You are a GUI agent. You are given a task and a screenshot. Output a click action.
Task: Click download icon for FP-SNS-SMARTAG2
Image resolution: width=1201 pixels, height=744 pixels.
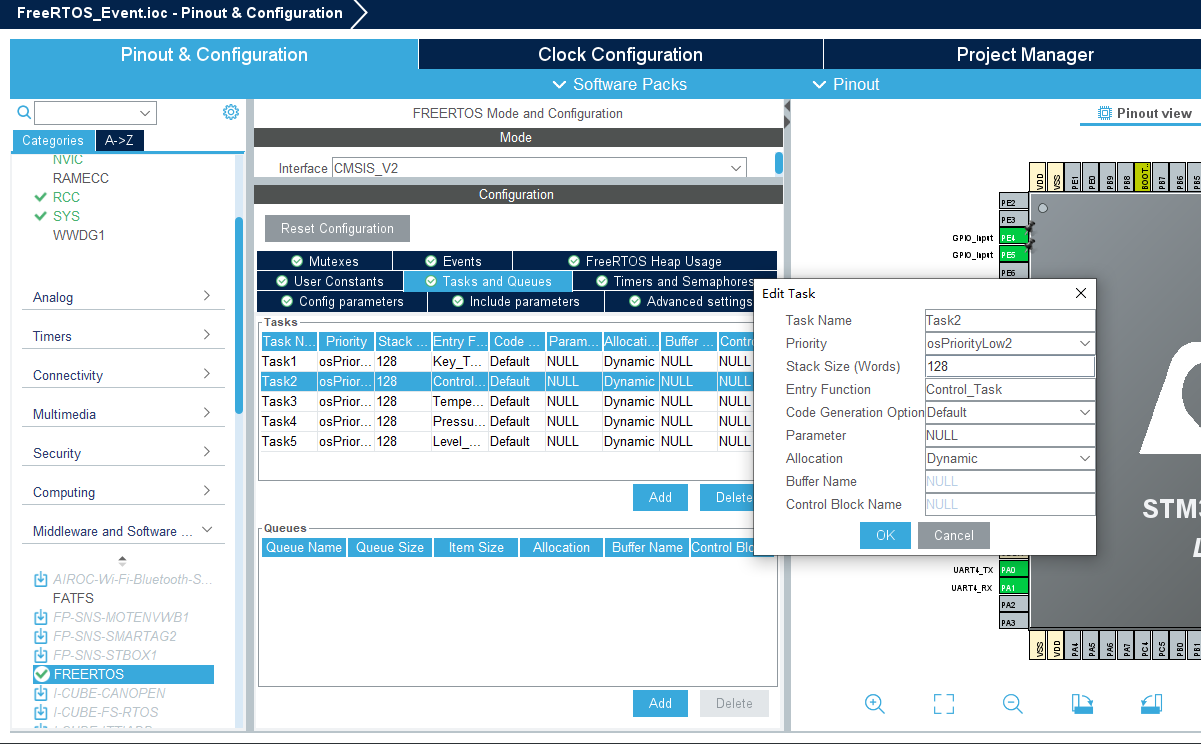[x=41, y=636]
